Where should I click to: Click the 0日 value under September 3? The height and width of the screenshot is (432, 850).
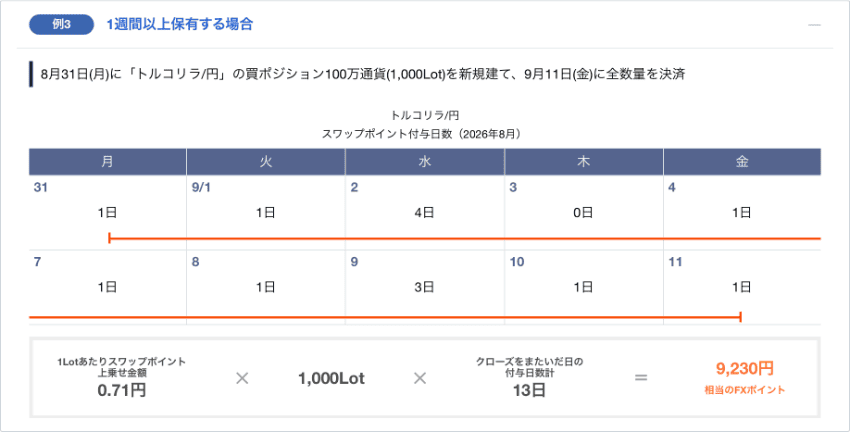[x=583, y=212]
